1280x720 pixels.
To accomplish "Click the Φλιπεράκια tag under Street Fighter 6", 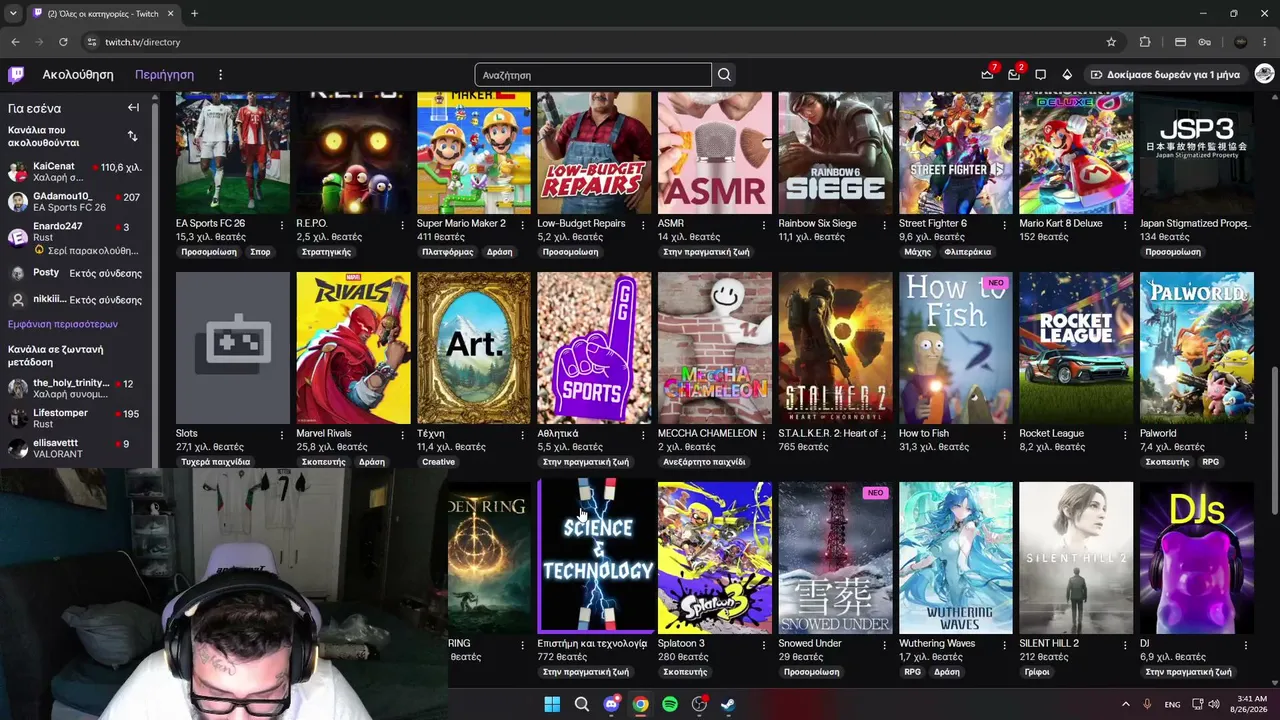I will click(x=967, y=252).
